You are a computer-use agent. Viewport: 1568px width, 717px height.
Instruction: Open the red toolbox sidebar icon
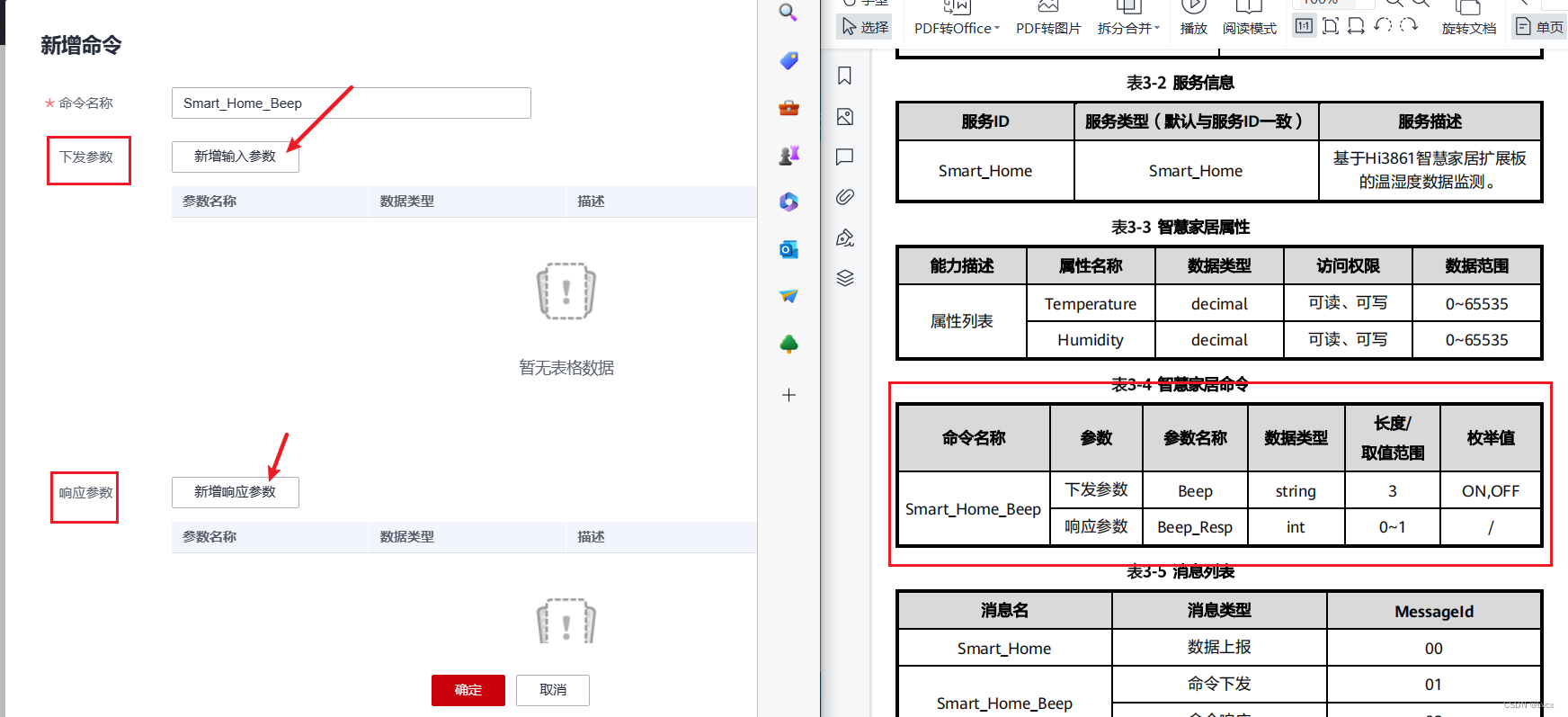coord(788,108)
